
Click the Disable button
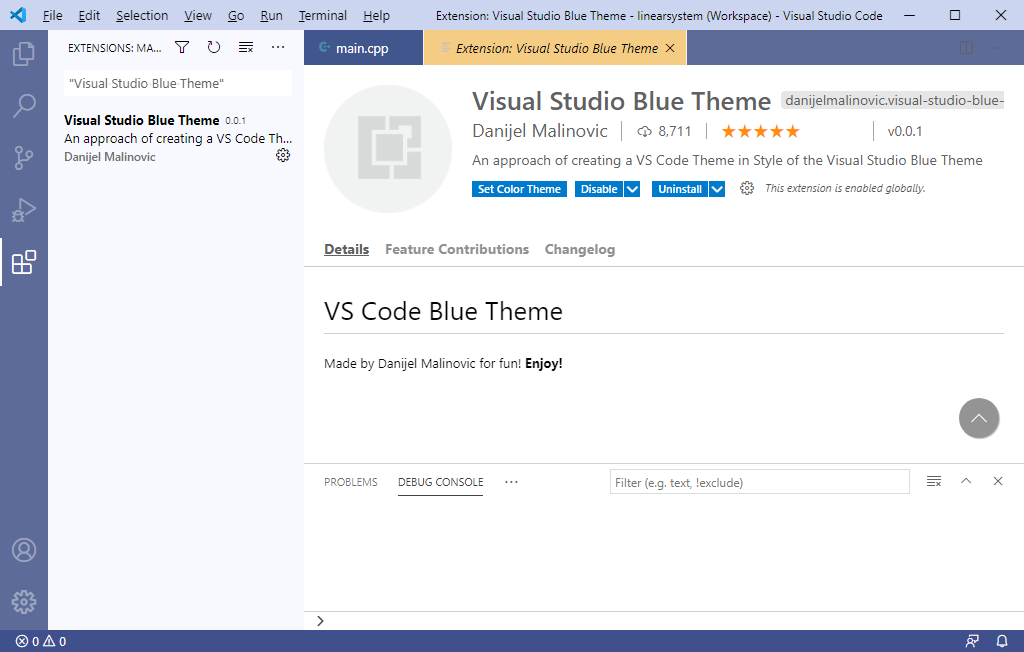pyautogui.click(x=599, y=189)
